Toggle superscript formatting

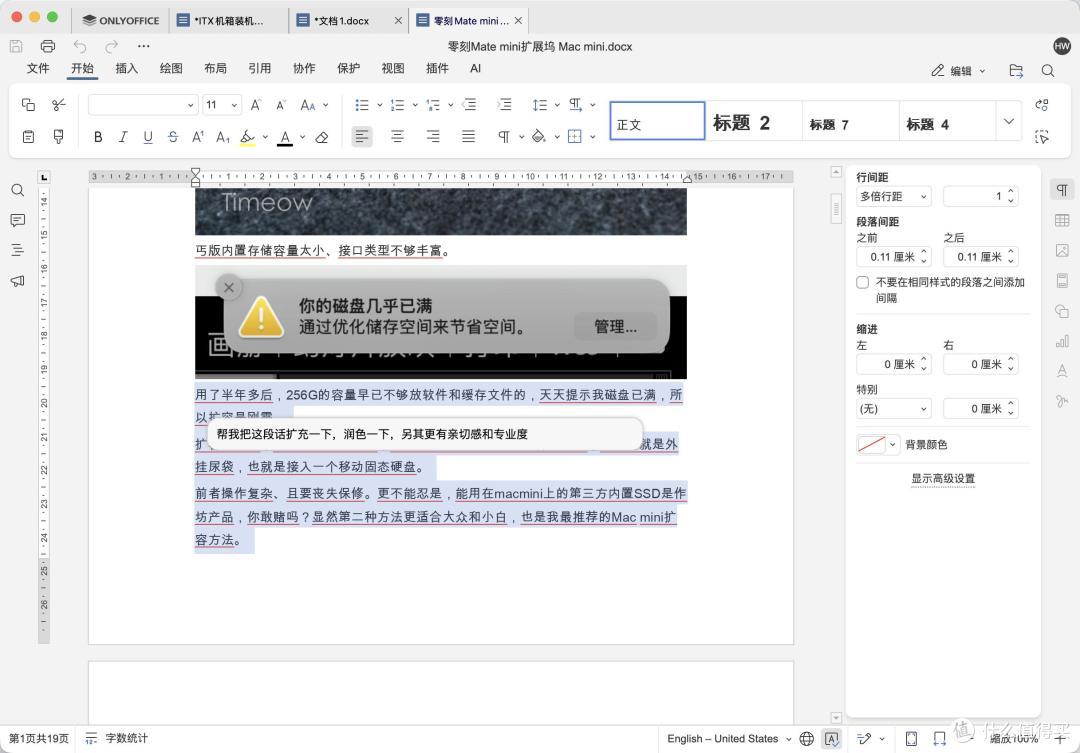[198, 137]
